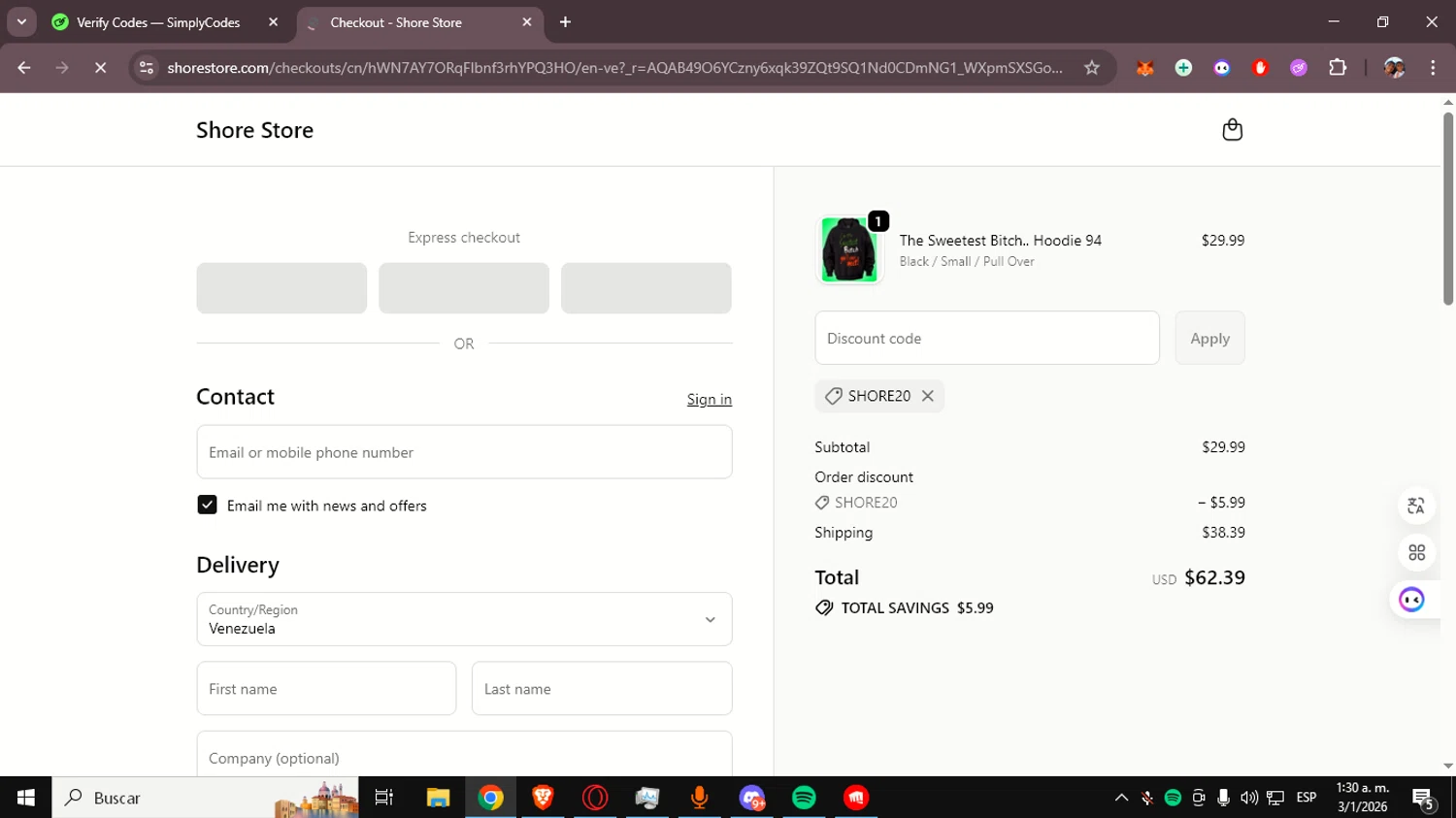The height and width of the screenshot is (818, 1456).
Task: Open the Chrome three-dot menu
Action: point(1433,68)
